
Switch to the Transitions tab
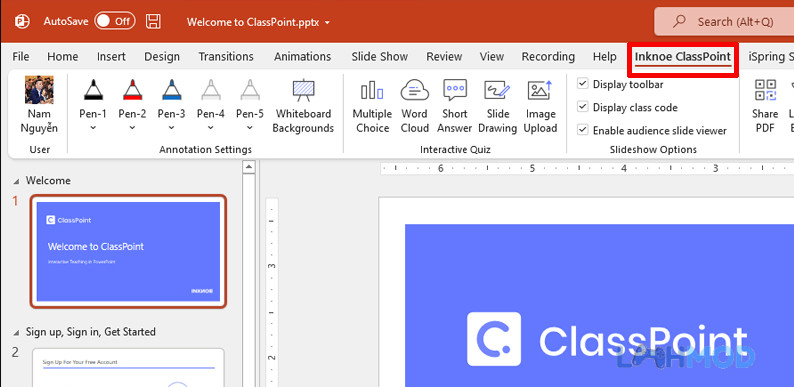click(x=226, y=57)
